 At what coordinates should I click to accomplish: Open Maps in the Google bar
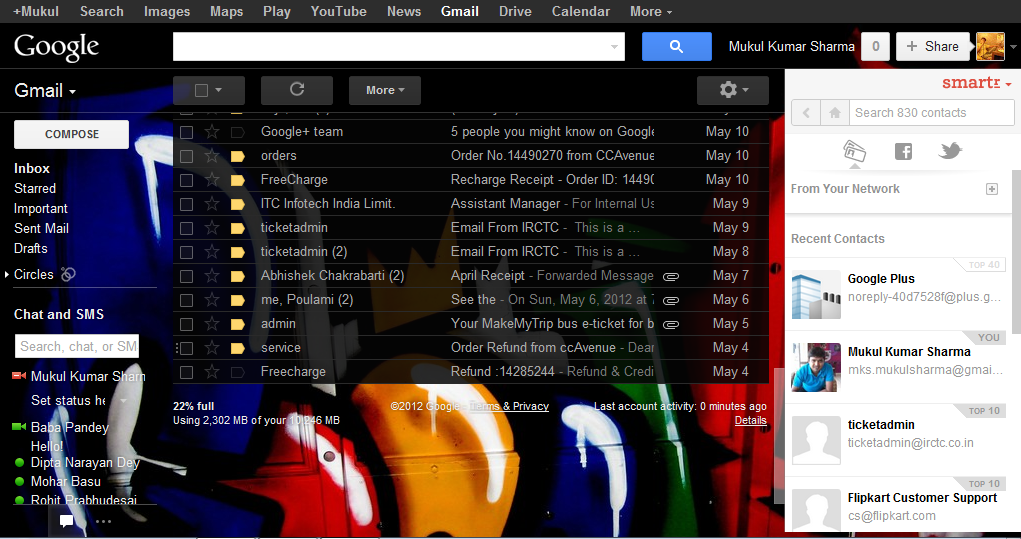(227, 11)
